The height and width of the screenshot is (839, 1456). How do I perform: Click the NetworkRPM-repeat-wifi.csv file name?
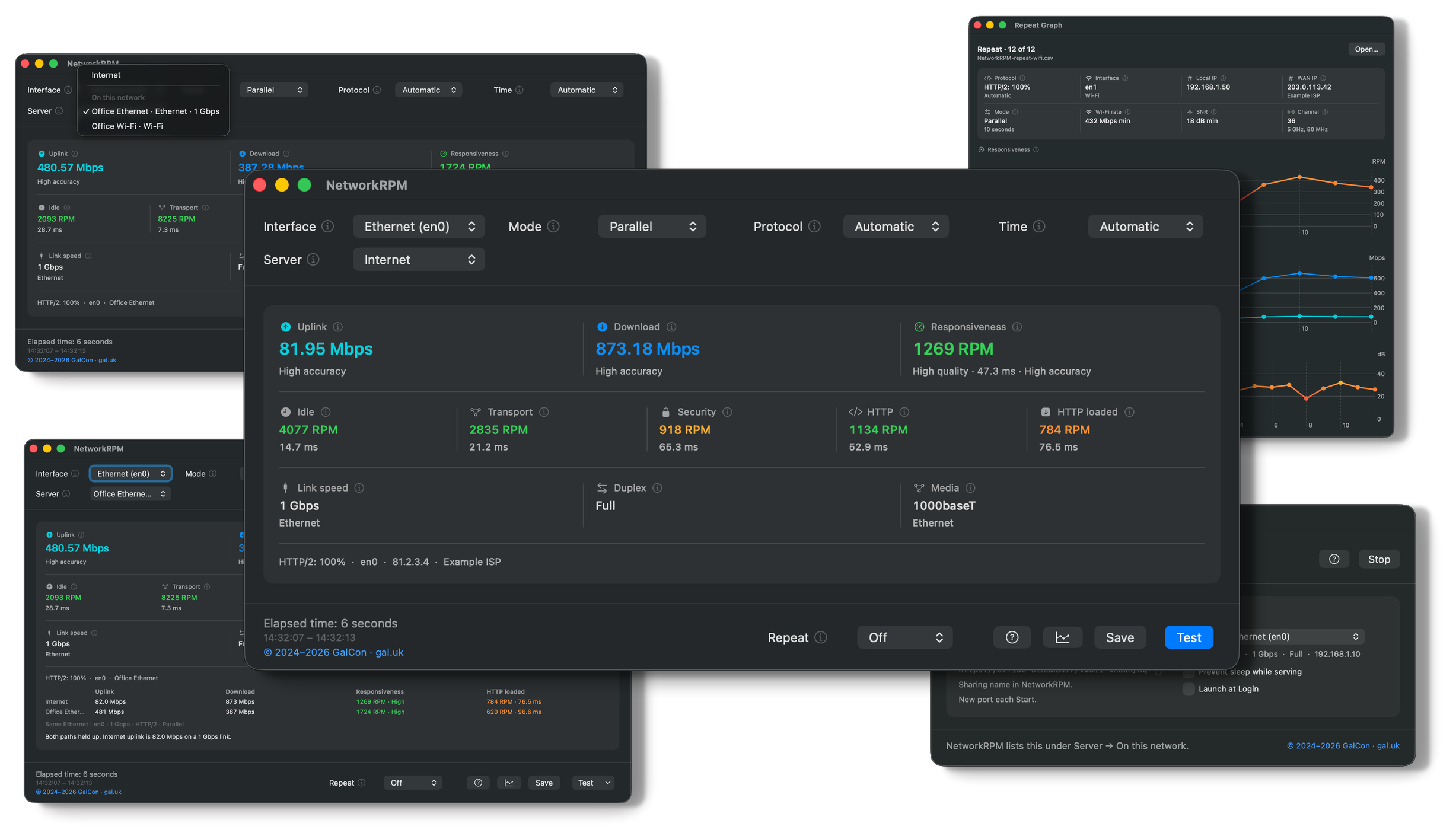pos(1015,58)
